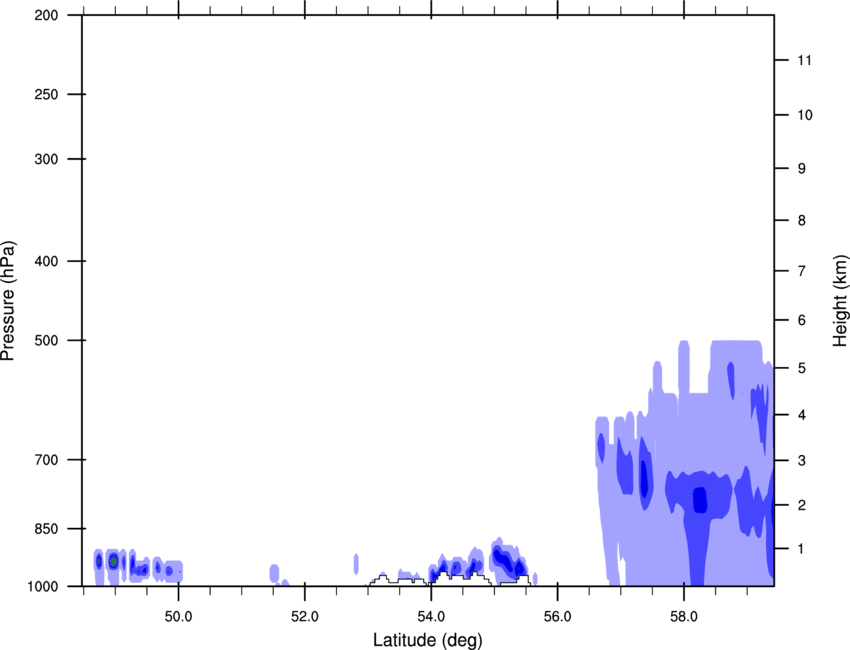Image resolution: width=850 pixels, height=650 pixels.
Task: Click the 8 km height label
Action: click(x=802, y=221)
